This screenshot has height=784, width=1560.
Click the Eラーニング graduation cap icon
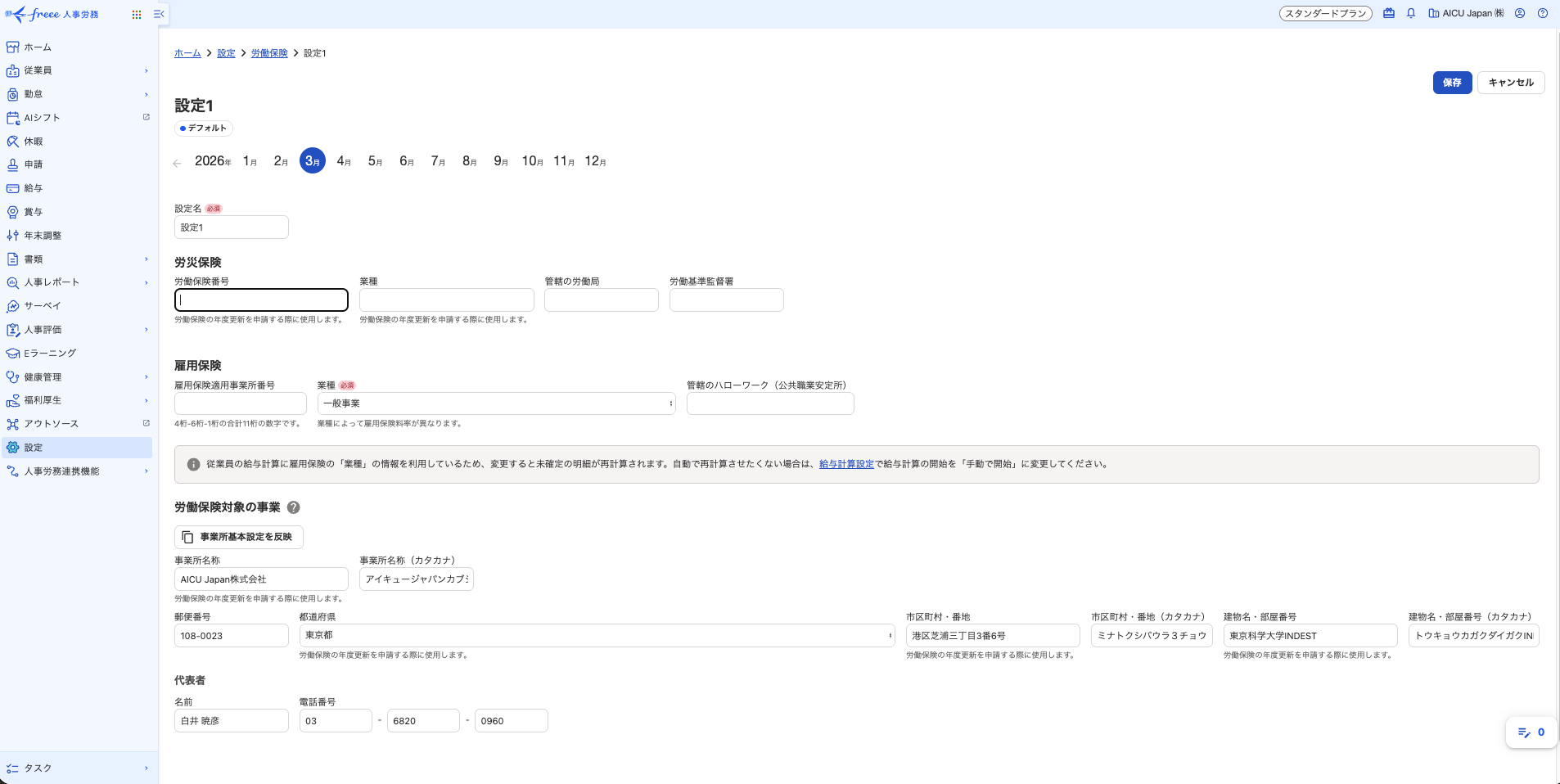click(x=13, y=354)
